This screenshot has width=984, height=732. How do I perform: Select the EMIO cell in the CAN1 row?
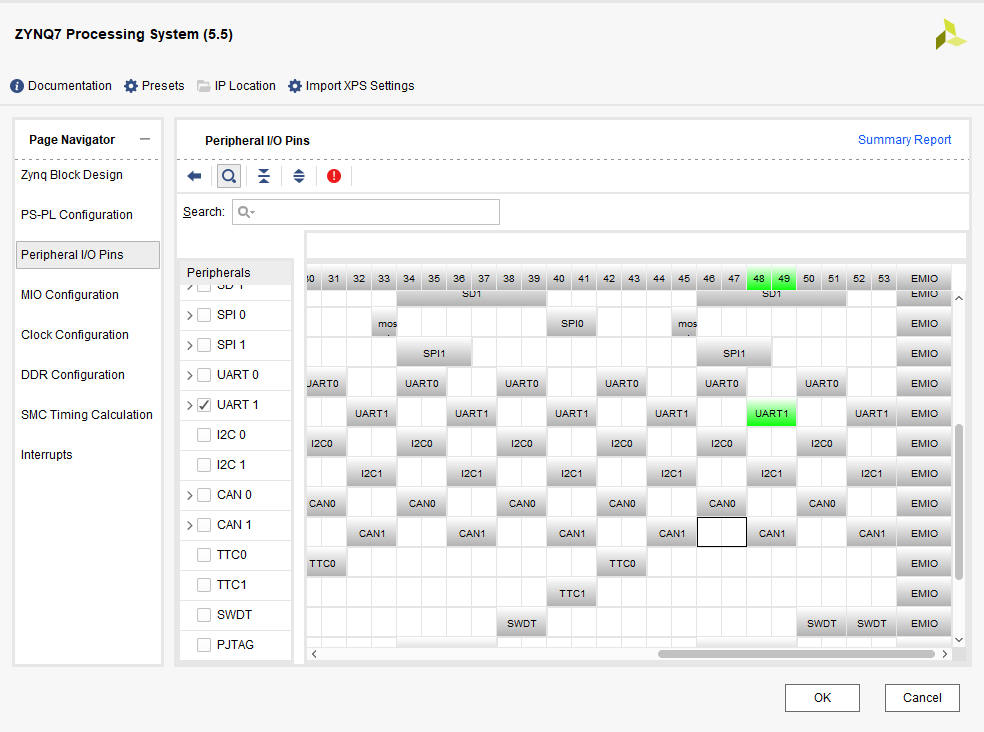point(924,534)
